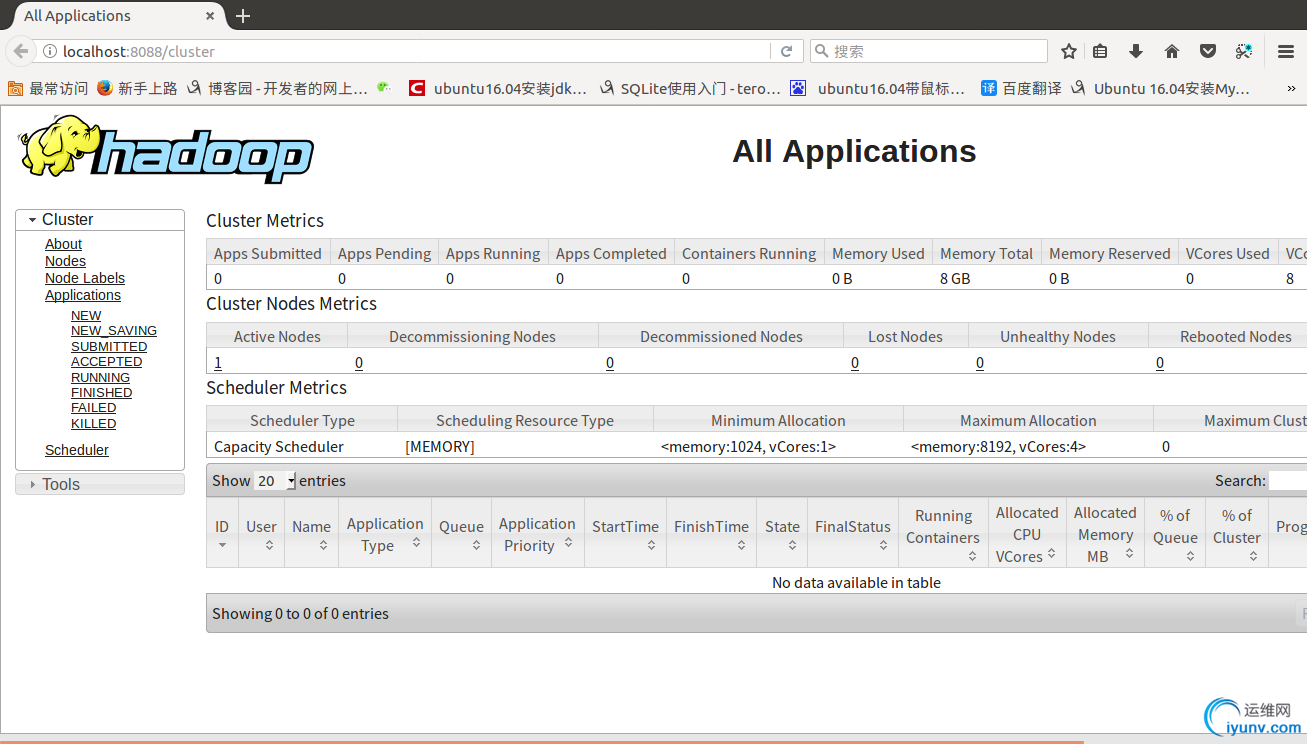The image size is (1307, 744).
Task: Open the hamburger menu icon
Action: pos(1286,51)
